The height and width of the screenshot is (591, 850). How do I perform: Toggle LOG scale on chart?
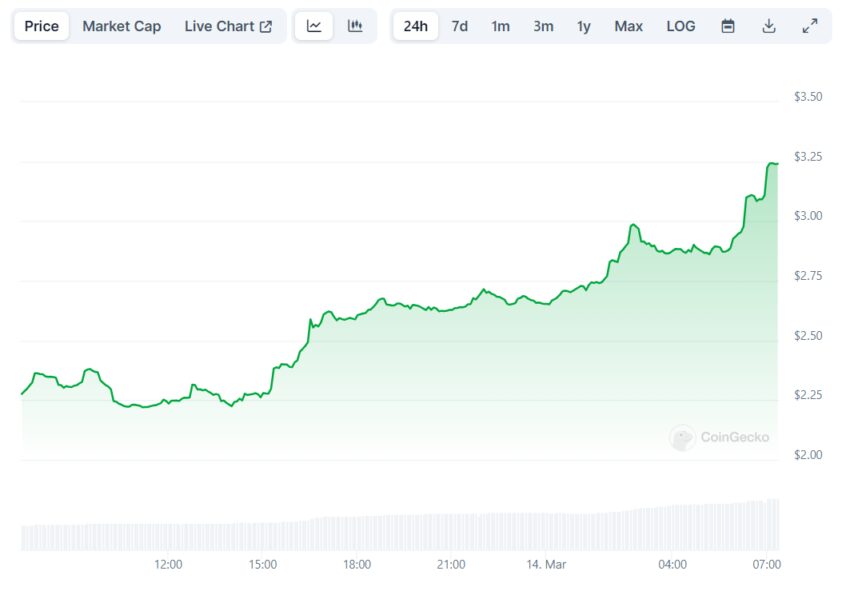(680, 26)
